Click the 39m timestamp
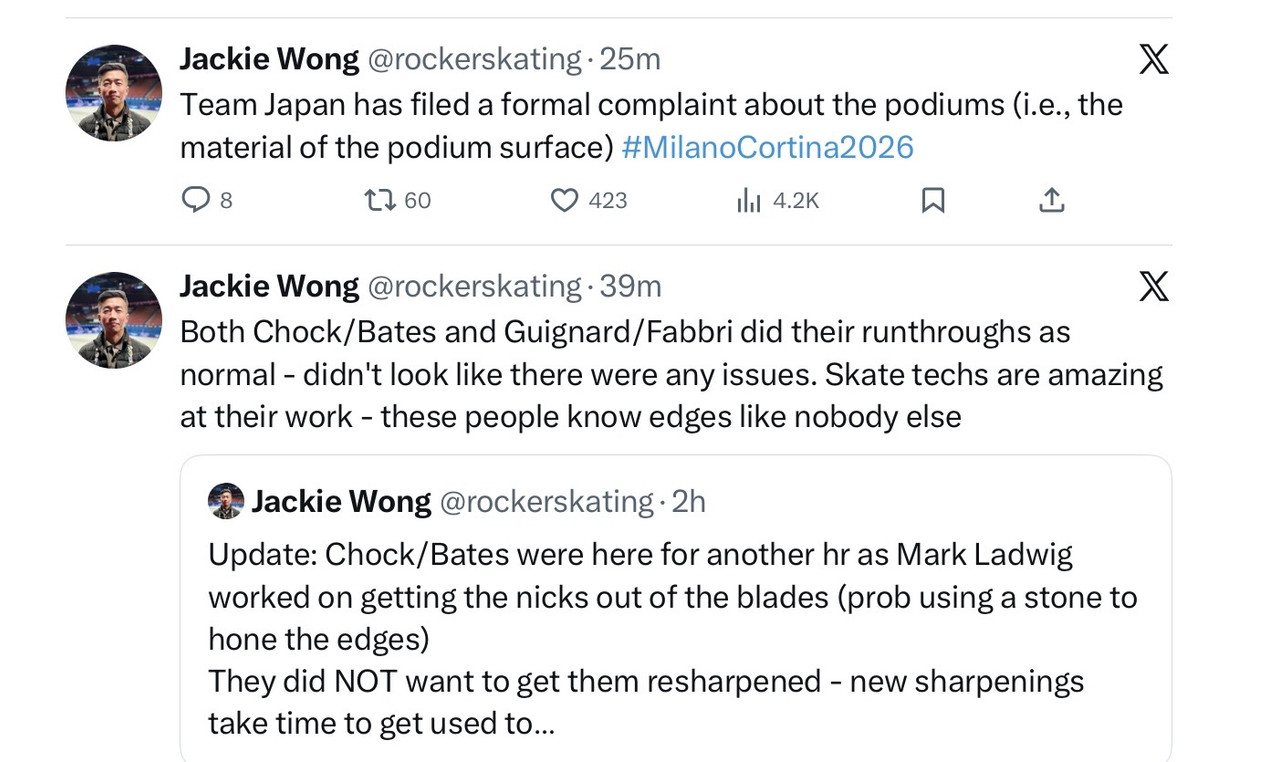Screen dimensions: 1279x762 click(630, 287)
